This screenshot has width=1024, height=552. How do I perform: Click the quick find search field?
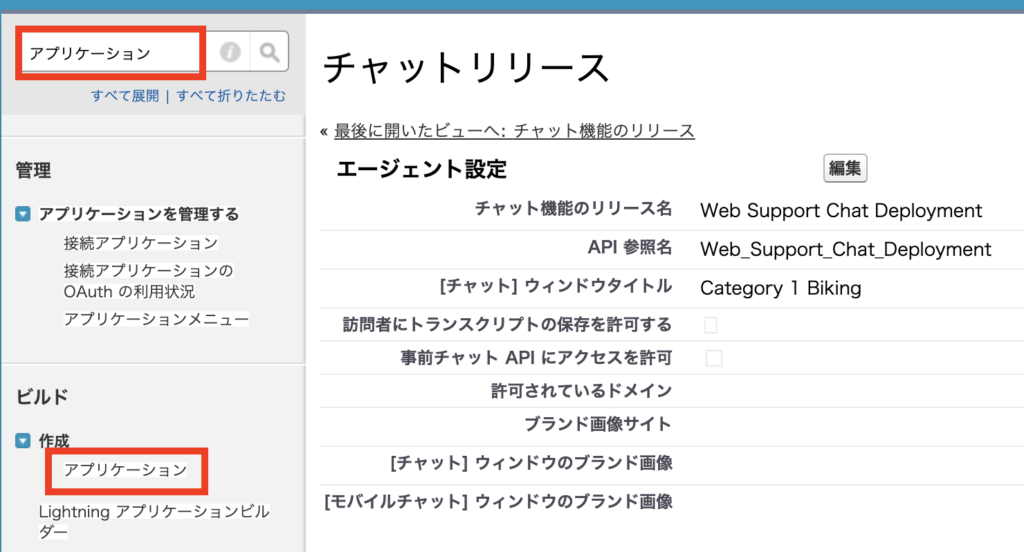(111, 52)
